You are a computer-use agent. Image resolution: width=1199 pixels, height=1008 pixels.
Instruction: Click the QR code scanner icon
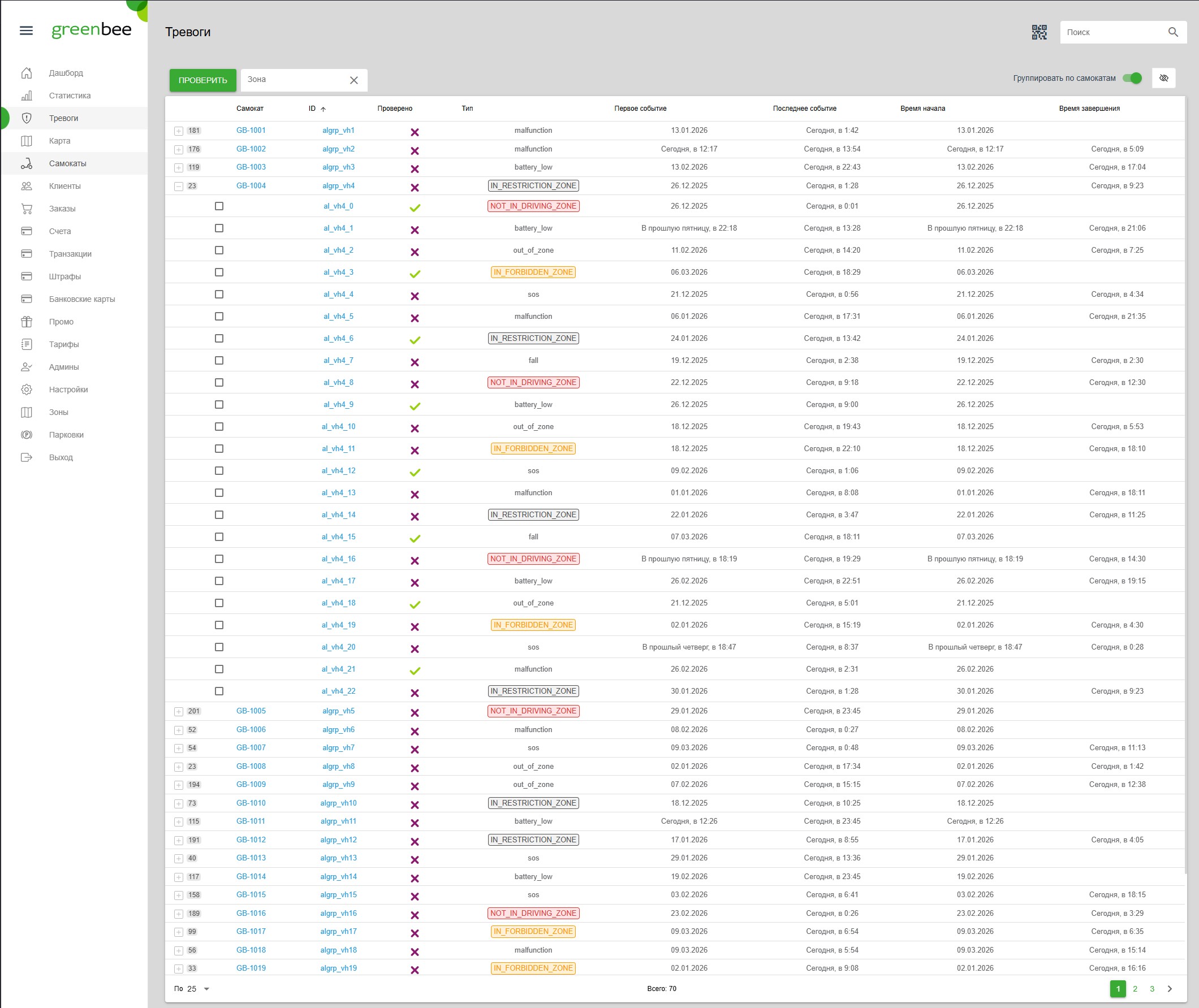pos(1039,33)
